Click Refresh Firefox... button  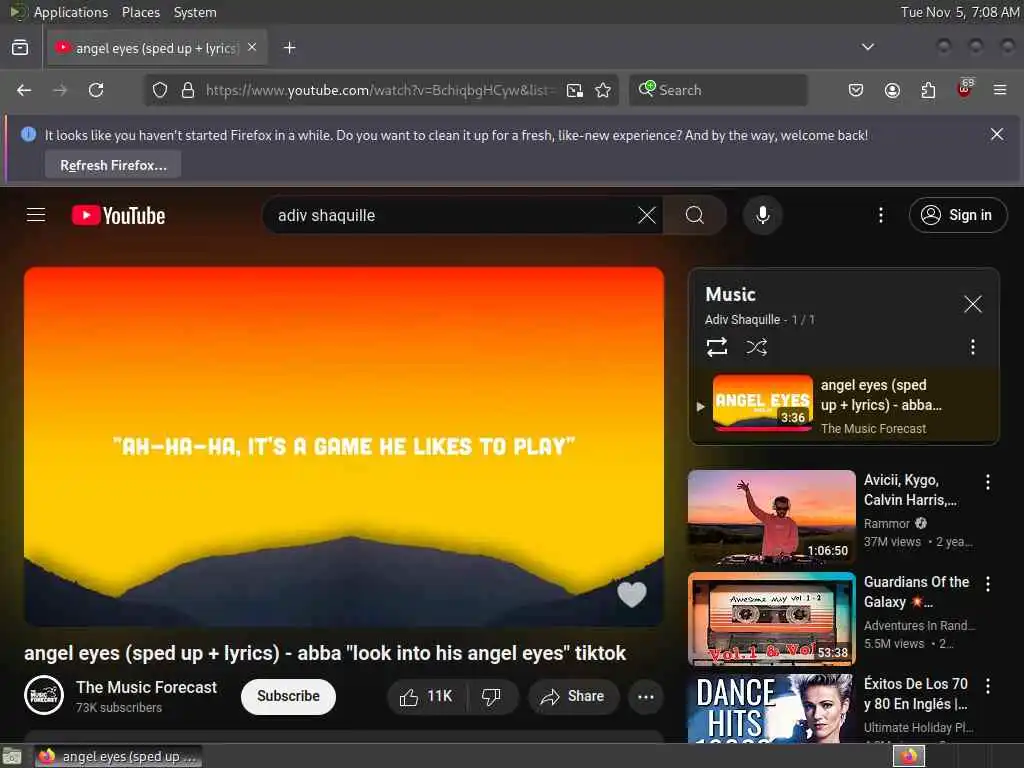pos(113,165)
